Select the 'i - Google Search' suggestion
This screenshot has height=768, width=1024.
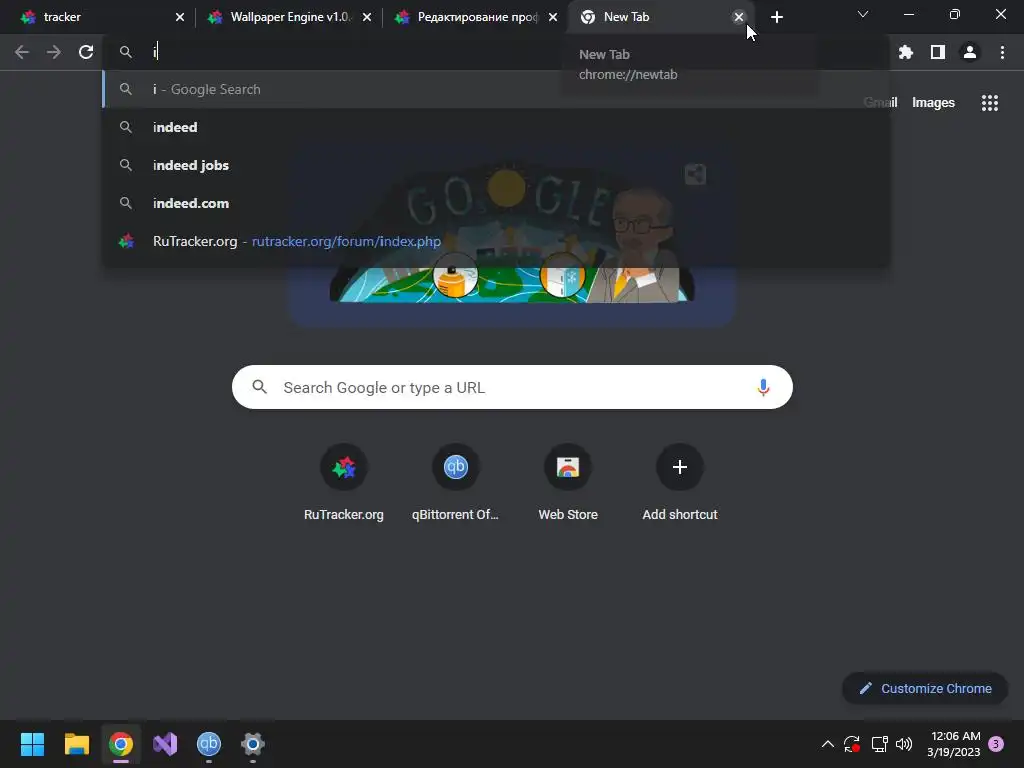click(x=496, y=89)
